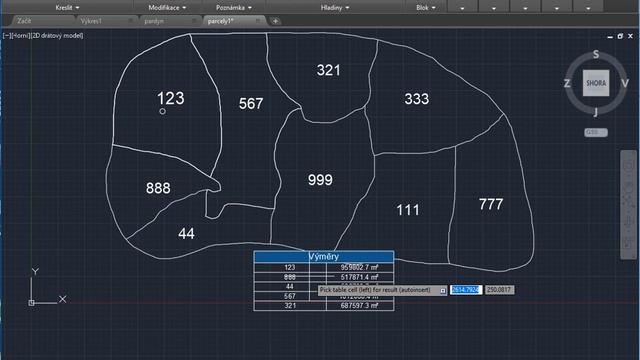Viewport: 640px width, 360px height.
Task: Close the parcely1* drawing tab
Action: pyautogui.click(x=258, y=21)
